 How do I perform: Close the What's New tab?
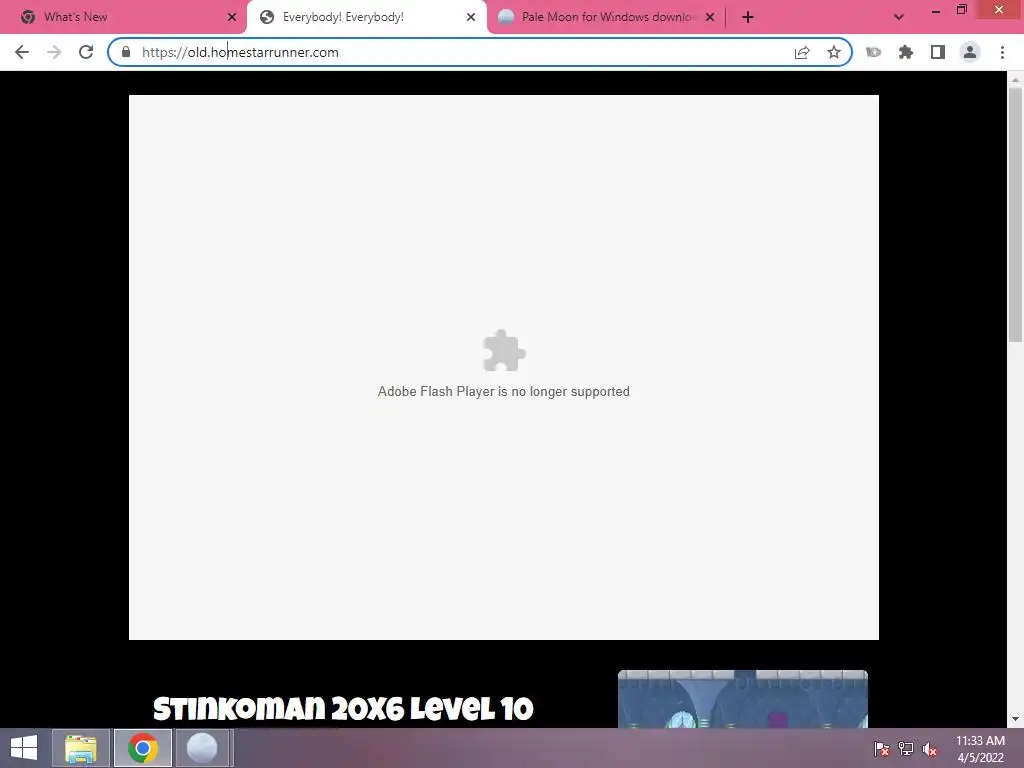click(232, 17)
